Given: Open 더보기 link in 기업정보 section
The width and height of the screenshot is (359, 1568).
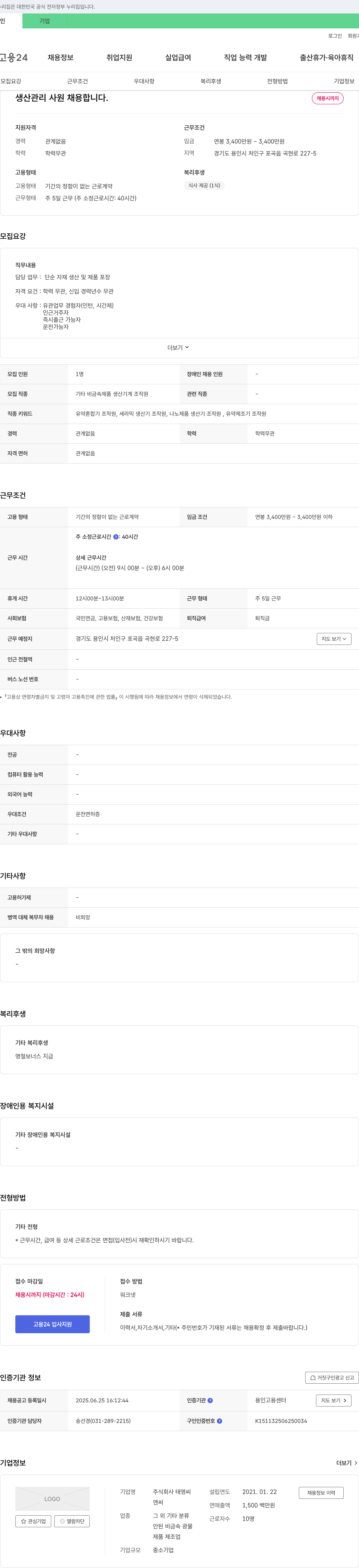Looking at the screenshot, I should [x=346, y=1463].
